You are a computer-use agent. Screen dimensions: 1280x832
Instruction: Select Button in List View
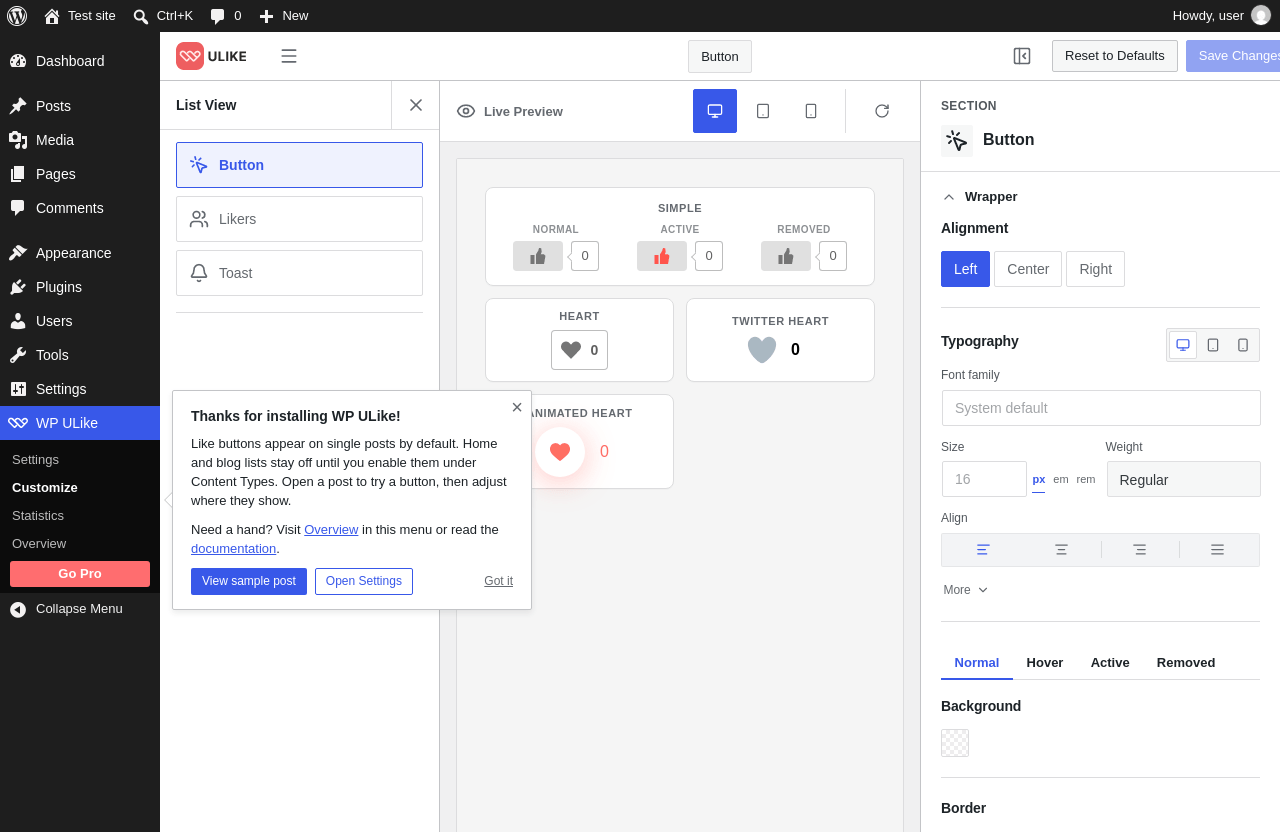299,165
